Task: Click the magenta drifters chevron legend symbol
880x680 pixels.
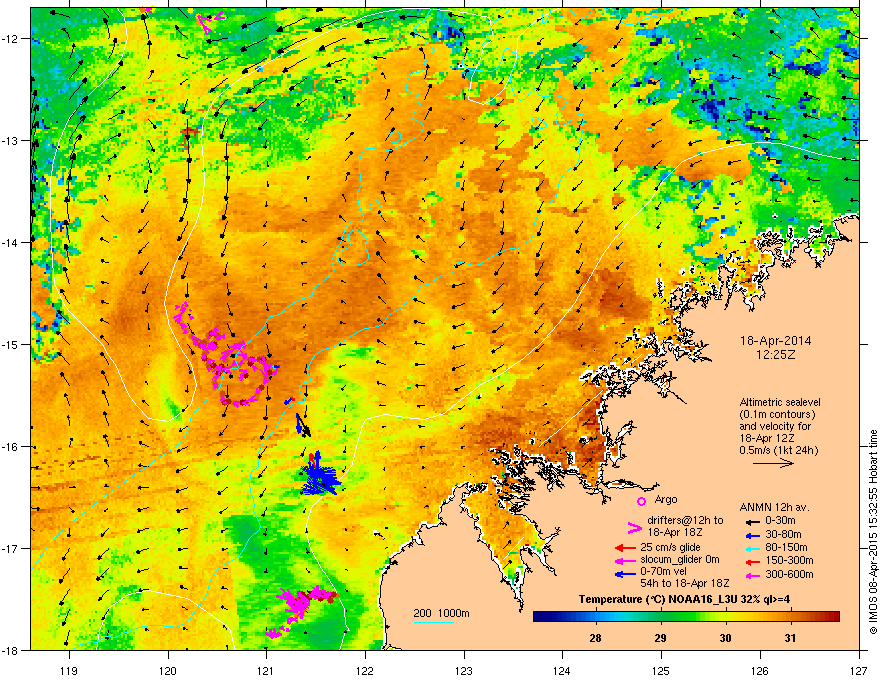Action: (634, 528)
